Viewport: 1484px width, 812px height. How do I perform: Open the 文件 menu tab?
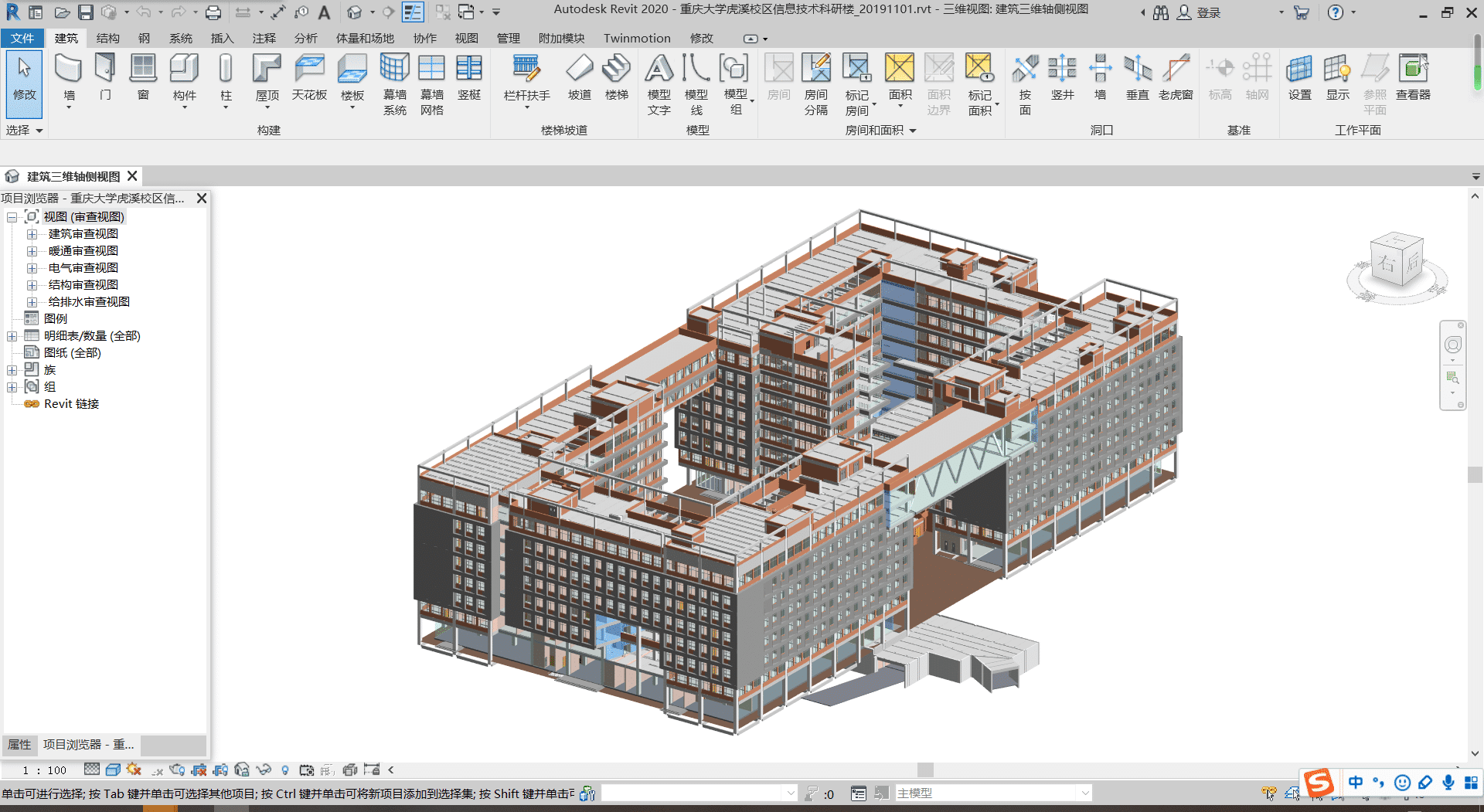[22, 38]
